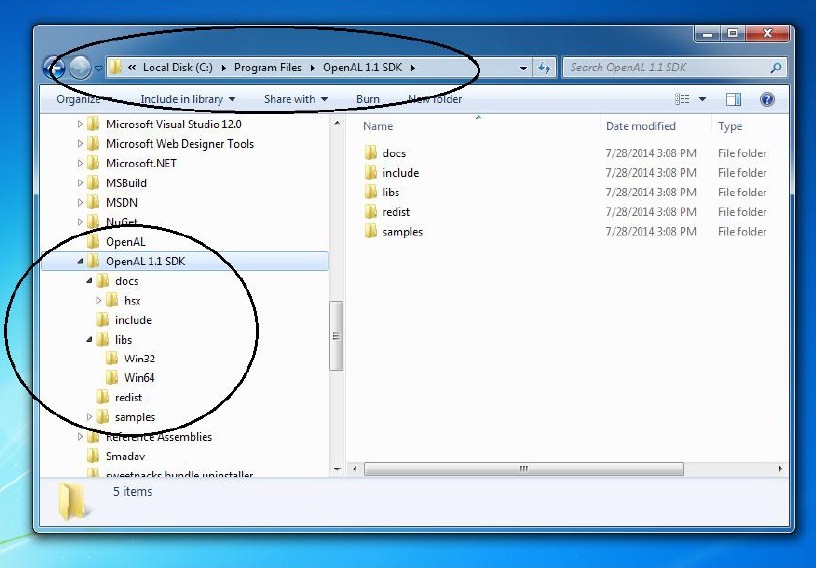The height and width of the screenshot is (568, 816).
Task: Select include folder in navigation tree
Action: [133, 320]
